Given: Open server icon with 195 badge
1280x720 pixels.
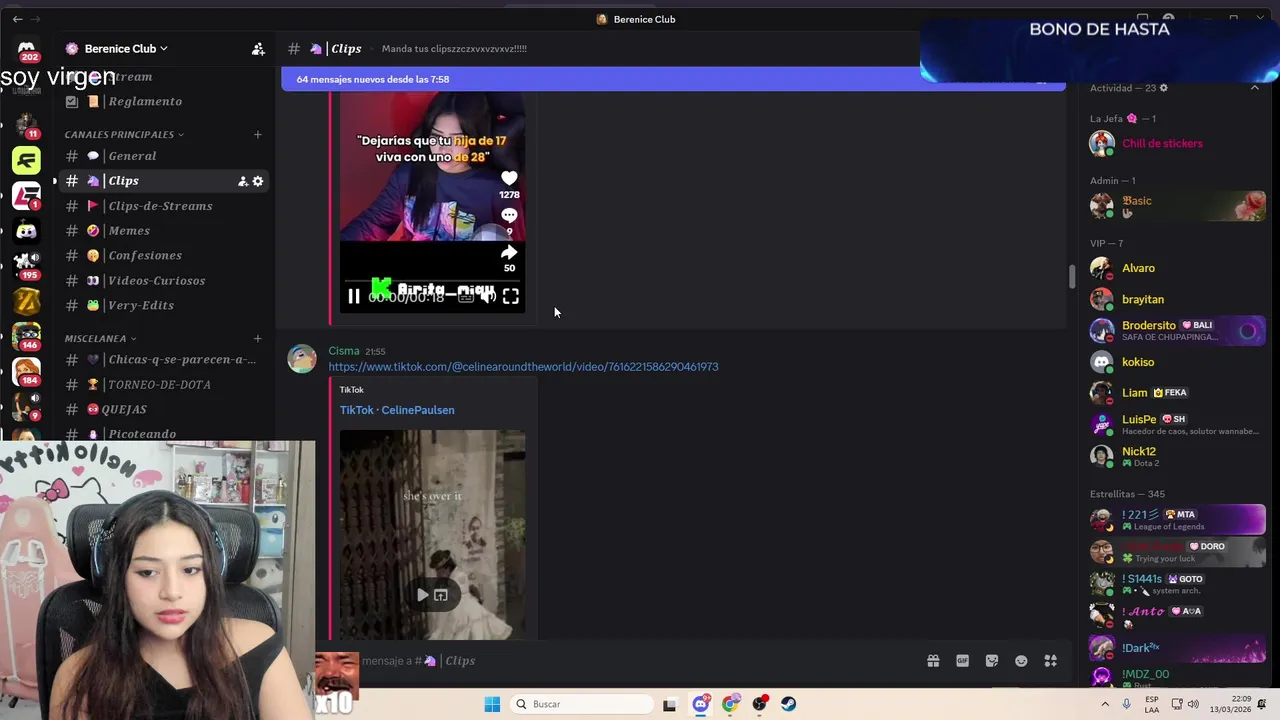Looking at the screenshot, I should point(26,265).
